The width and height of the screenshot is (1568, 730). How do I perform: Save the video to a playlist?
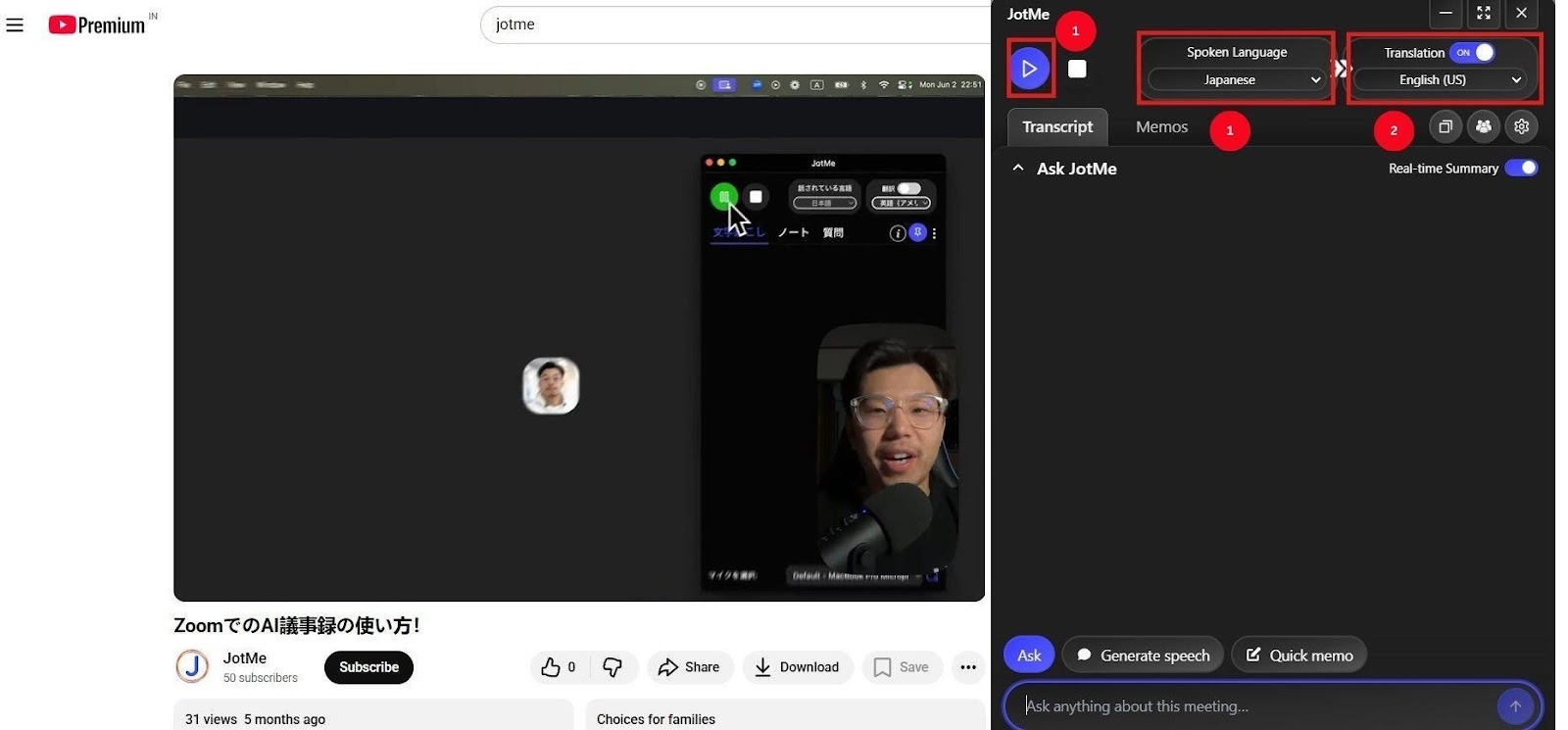tap(902, 667)
